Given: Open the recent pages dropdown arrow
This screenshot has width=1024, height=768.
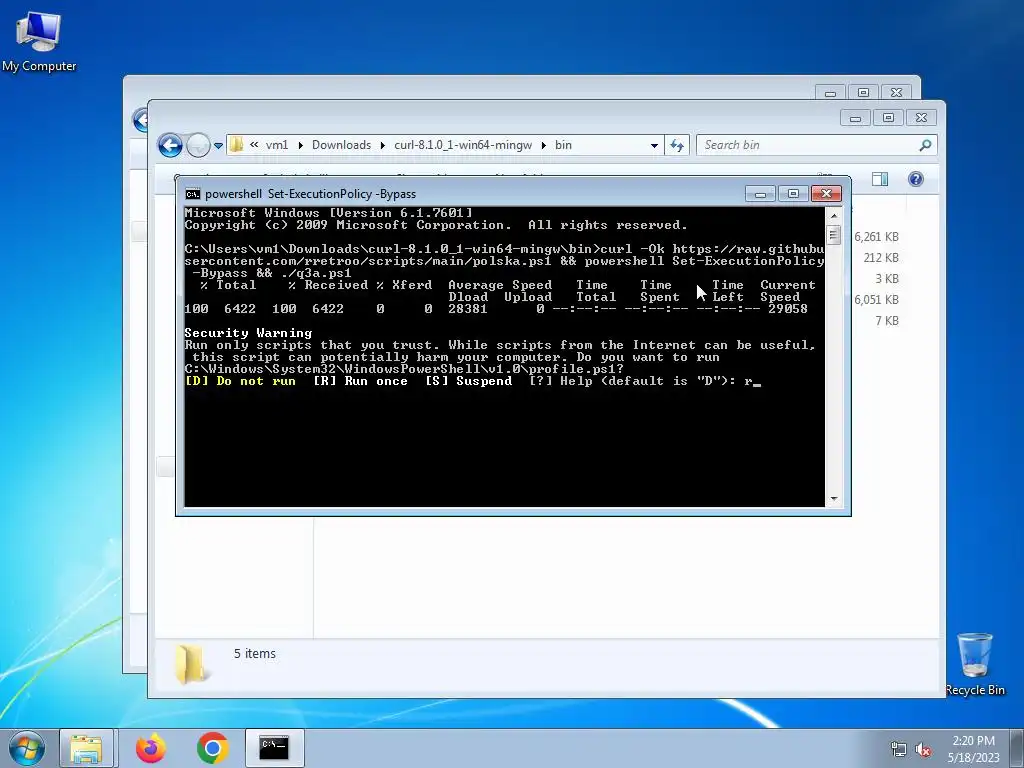Looking at the screenshot, I should click(218, 146).
